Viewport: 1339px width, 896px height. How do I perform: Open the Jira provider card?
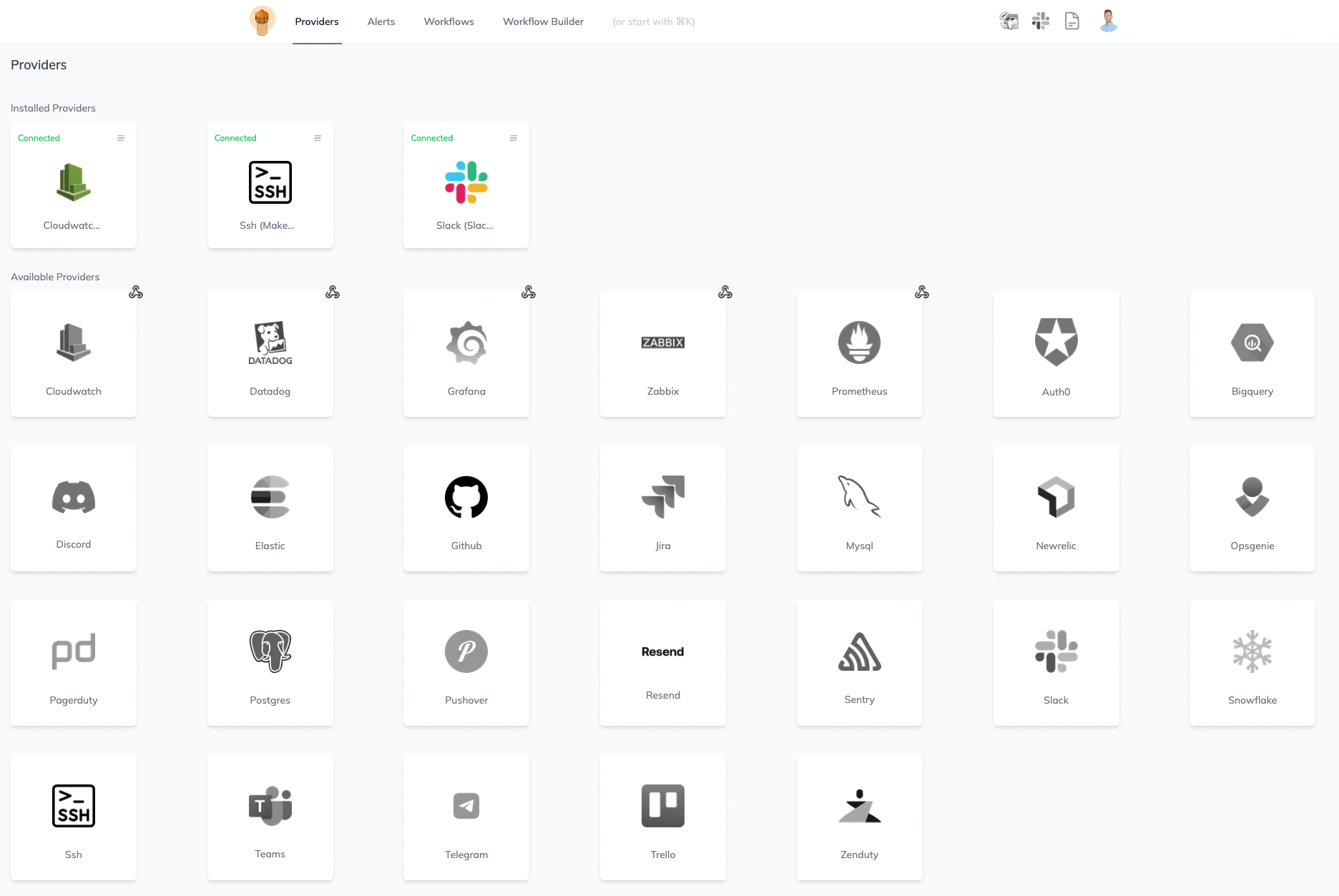pos(663,508)
